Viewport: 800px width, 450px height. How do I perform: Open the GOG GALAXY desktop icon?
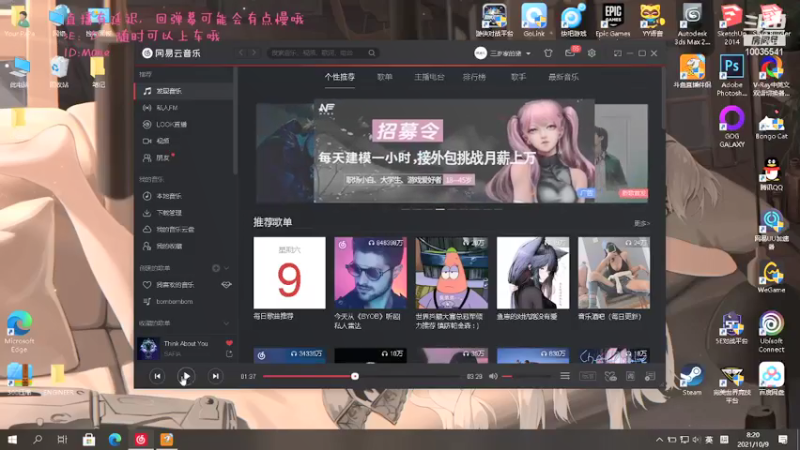click(x=732, y=127)
